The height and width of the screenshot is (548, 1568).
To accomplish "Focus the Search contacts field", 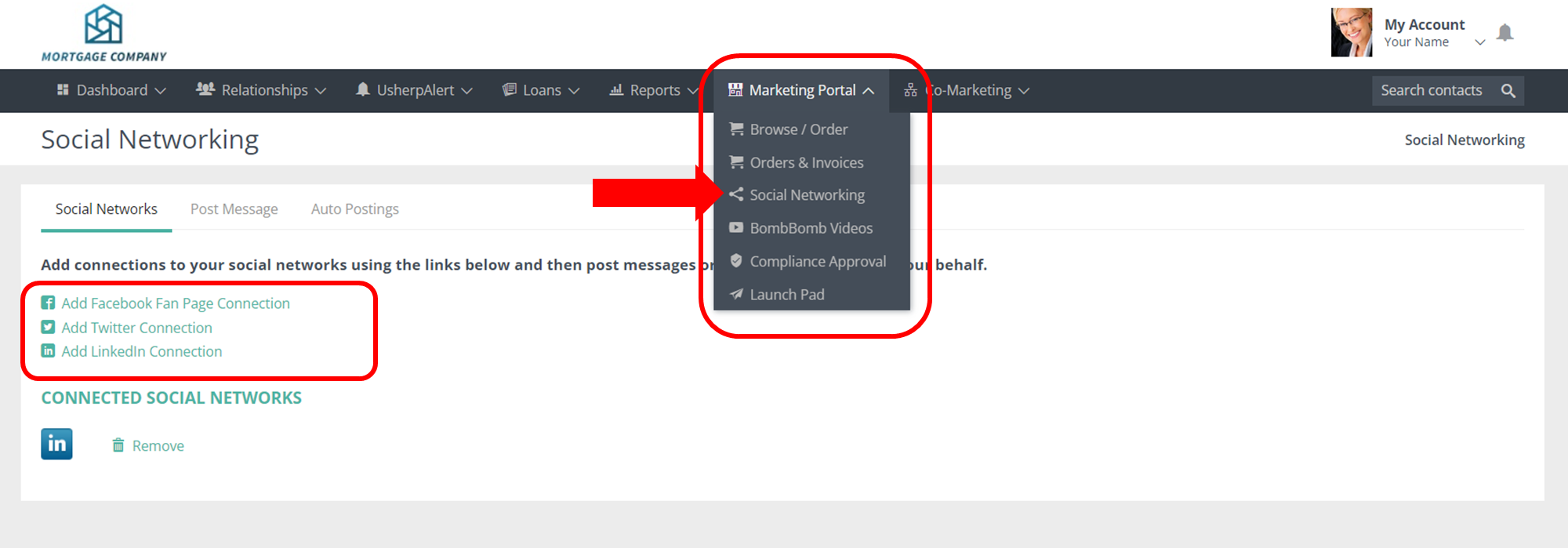I will click(1431, 91).
